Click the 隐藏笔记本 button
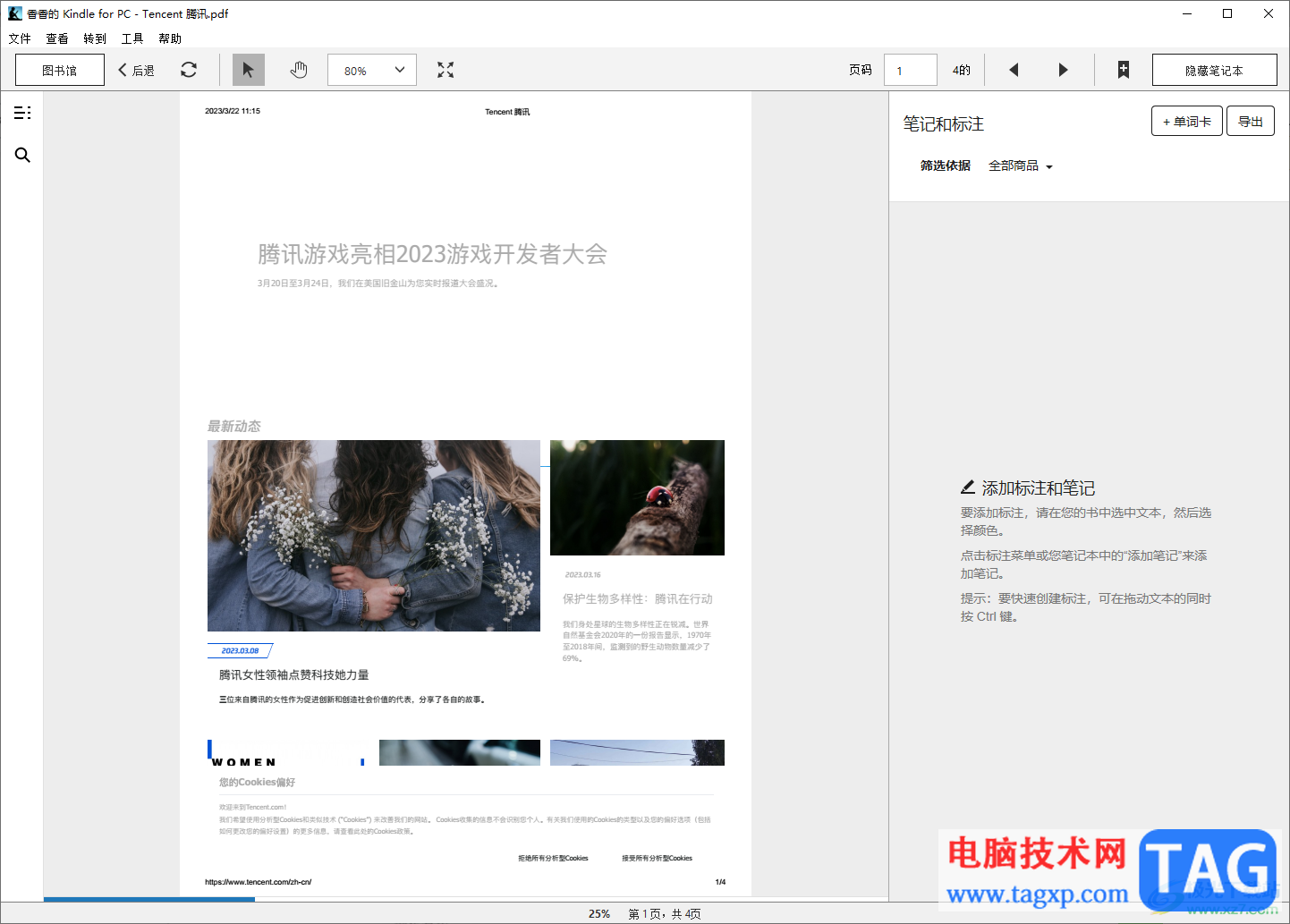 1214,70
